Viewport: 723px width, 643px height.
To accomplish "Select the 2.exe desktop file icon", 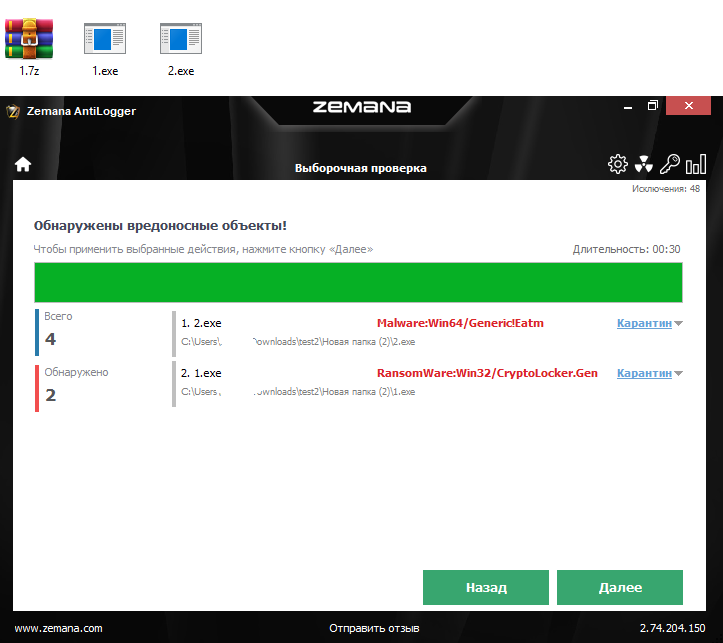I will 181,39.
